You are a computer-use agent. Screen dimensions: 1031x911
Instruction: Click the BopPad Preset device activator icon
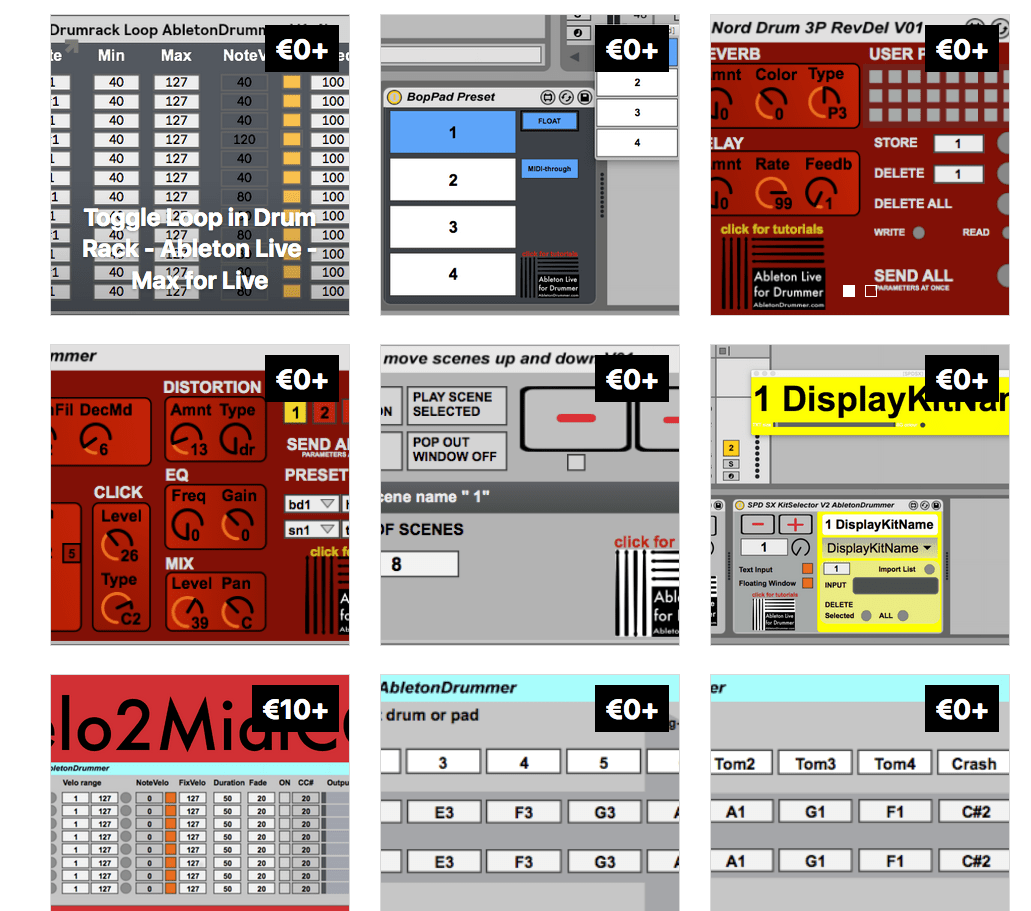tap(395, 97)
